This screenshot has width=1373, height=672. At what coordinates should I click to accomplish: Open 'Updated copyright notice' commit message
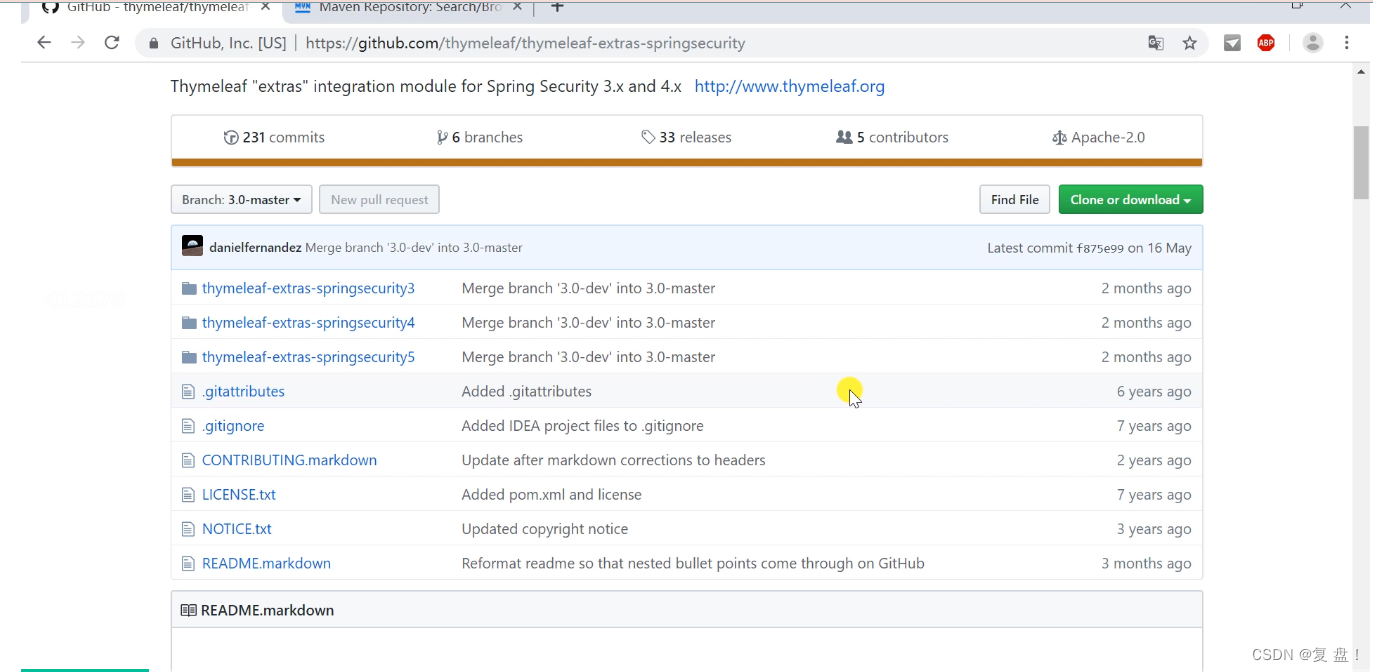(545, 529)
